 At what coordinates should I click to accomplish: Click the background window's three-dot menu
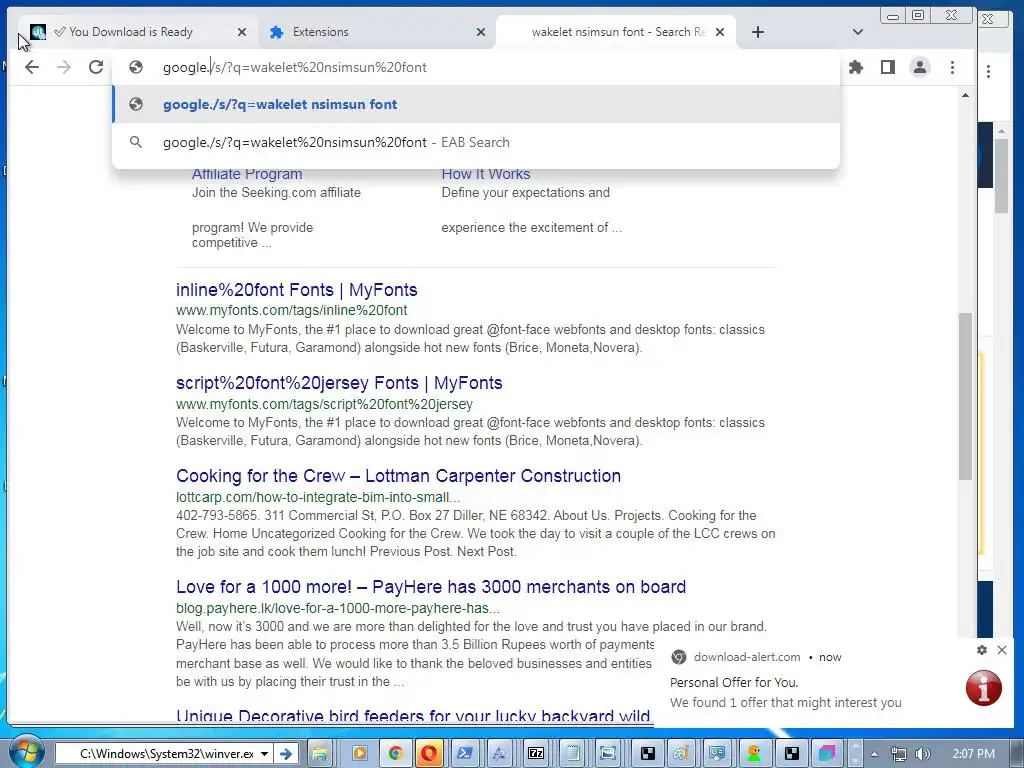[x=988, y=71]
